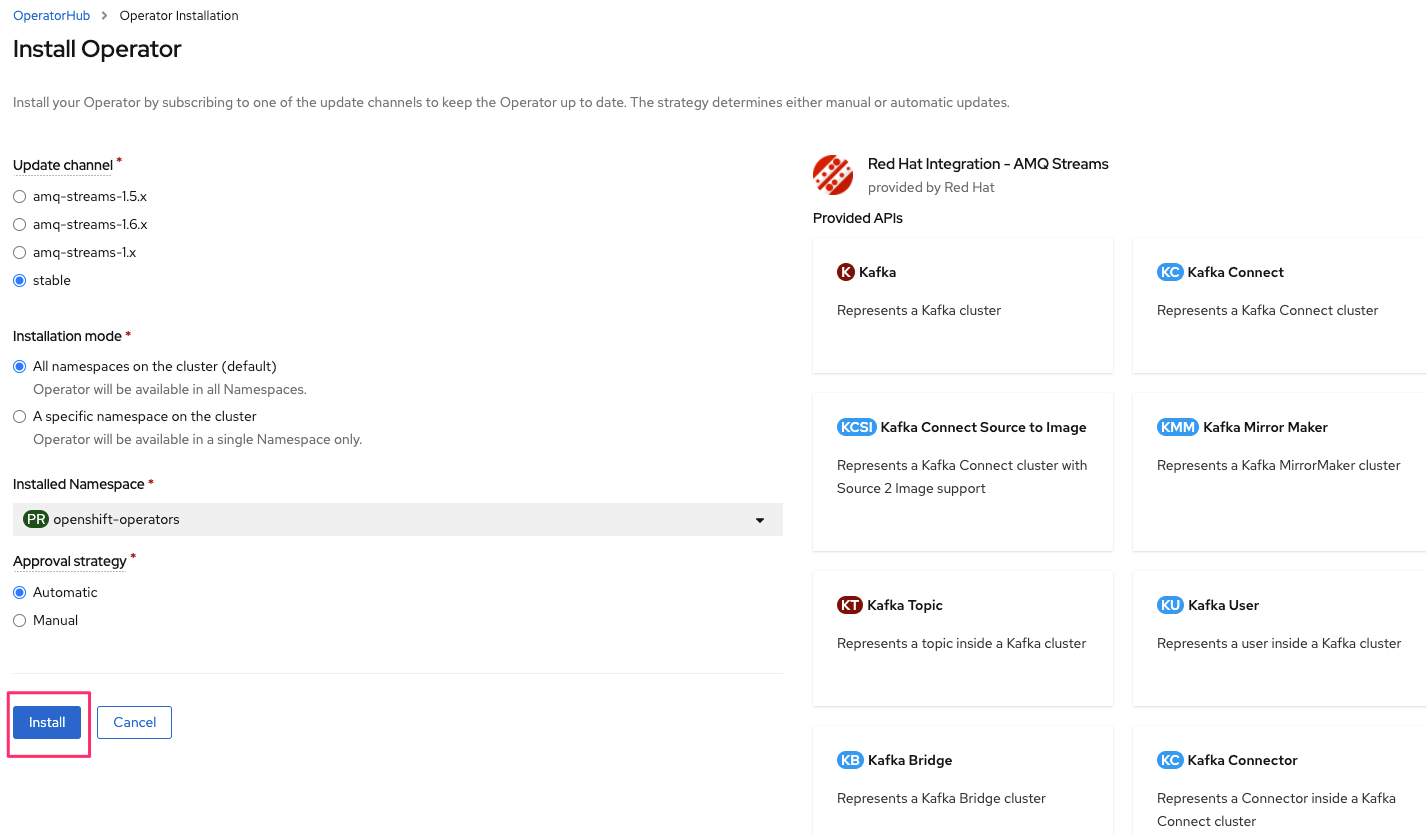Click the Kafka card title
The height and width of the screenshot is (836, 1426).
pyautogui.click(x=877, y=272)
